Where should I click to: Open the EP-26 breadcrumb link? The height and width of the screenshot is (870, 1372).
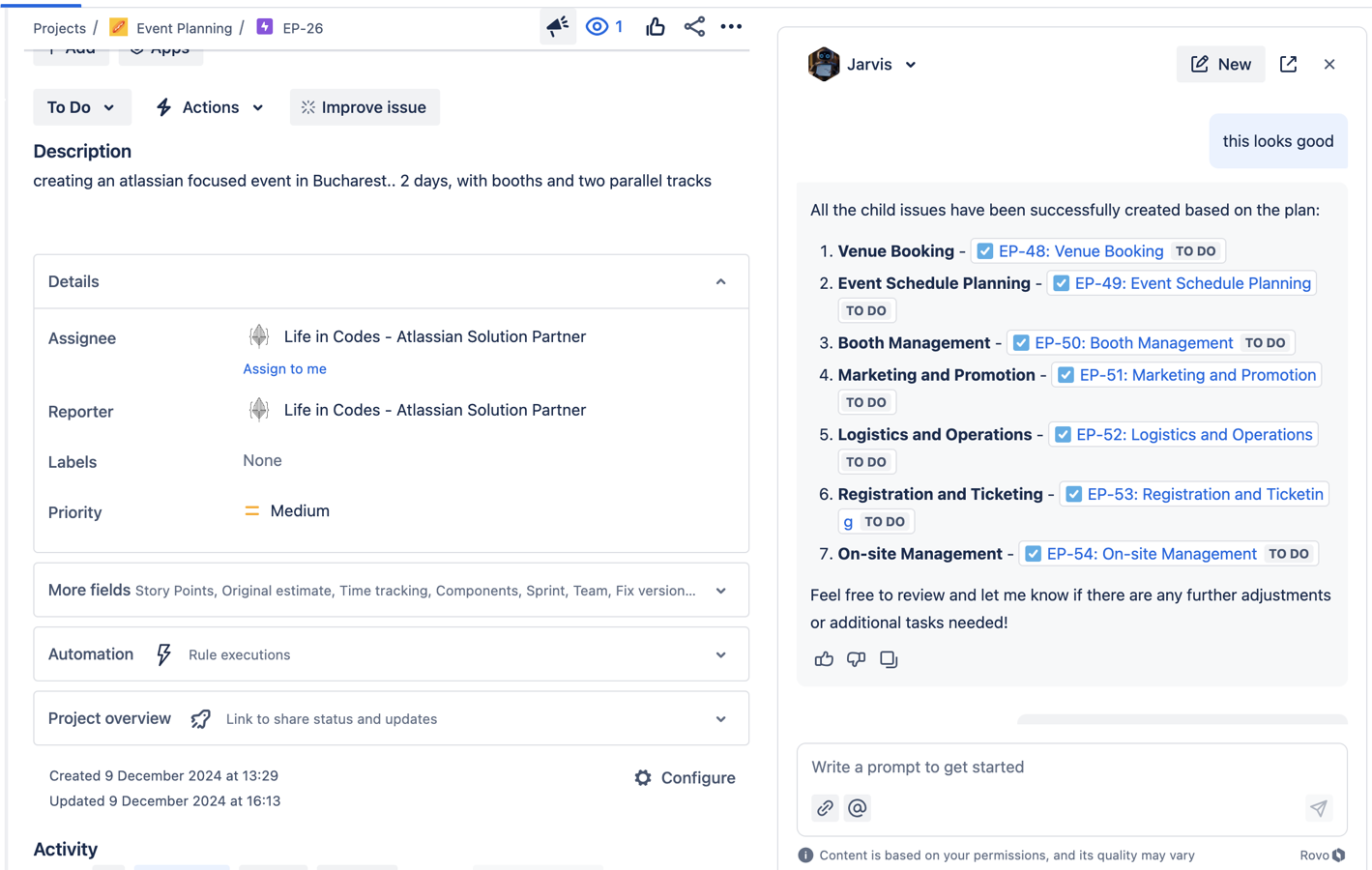click(303, 28)
